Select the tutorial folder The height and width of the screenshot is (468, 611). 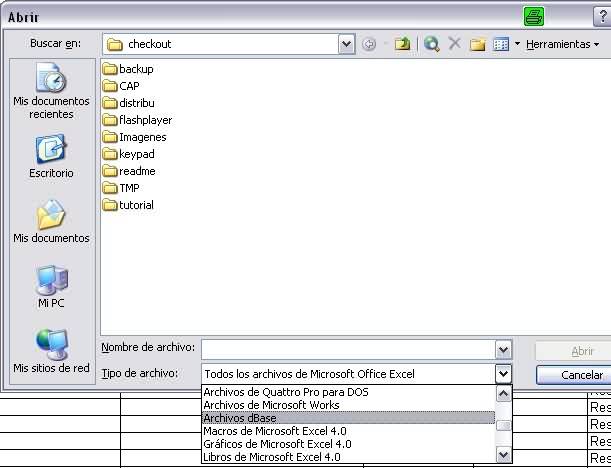(135, 205)
